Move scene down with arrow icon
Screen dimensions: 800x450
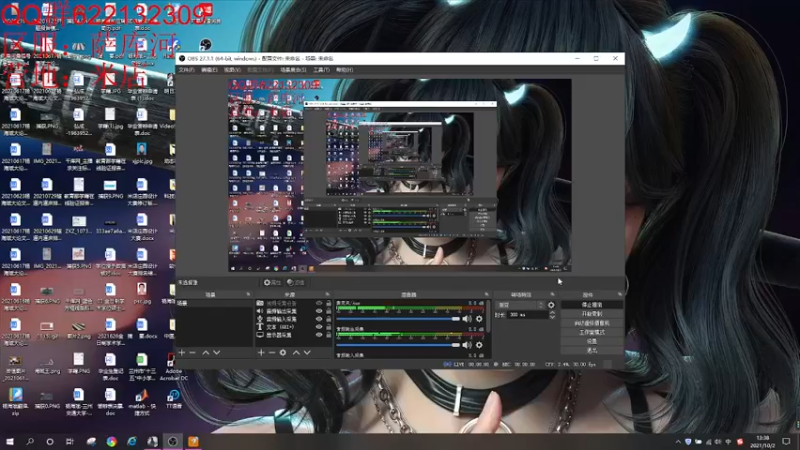(217, 353)
